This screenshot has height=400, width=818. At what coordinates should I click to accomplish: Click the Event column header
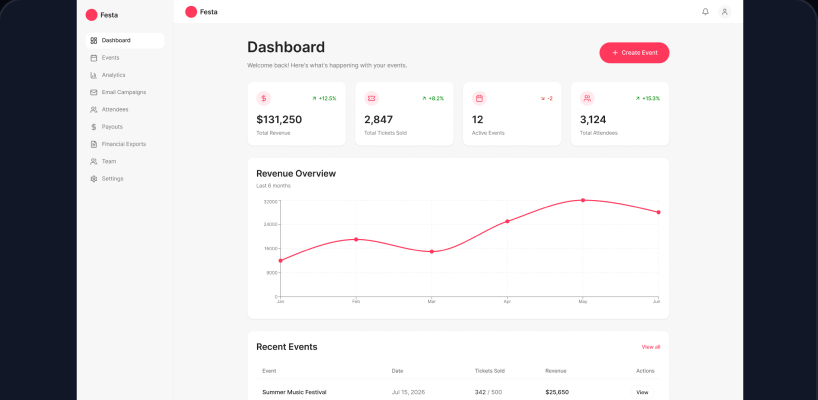point(269,371)
